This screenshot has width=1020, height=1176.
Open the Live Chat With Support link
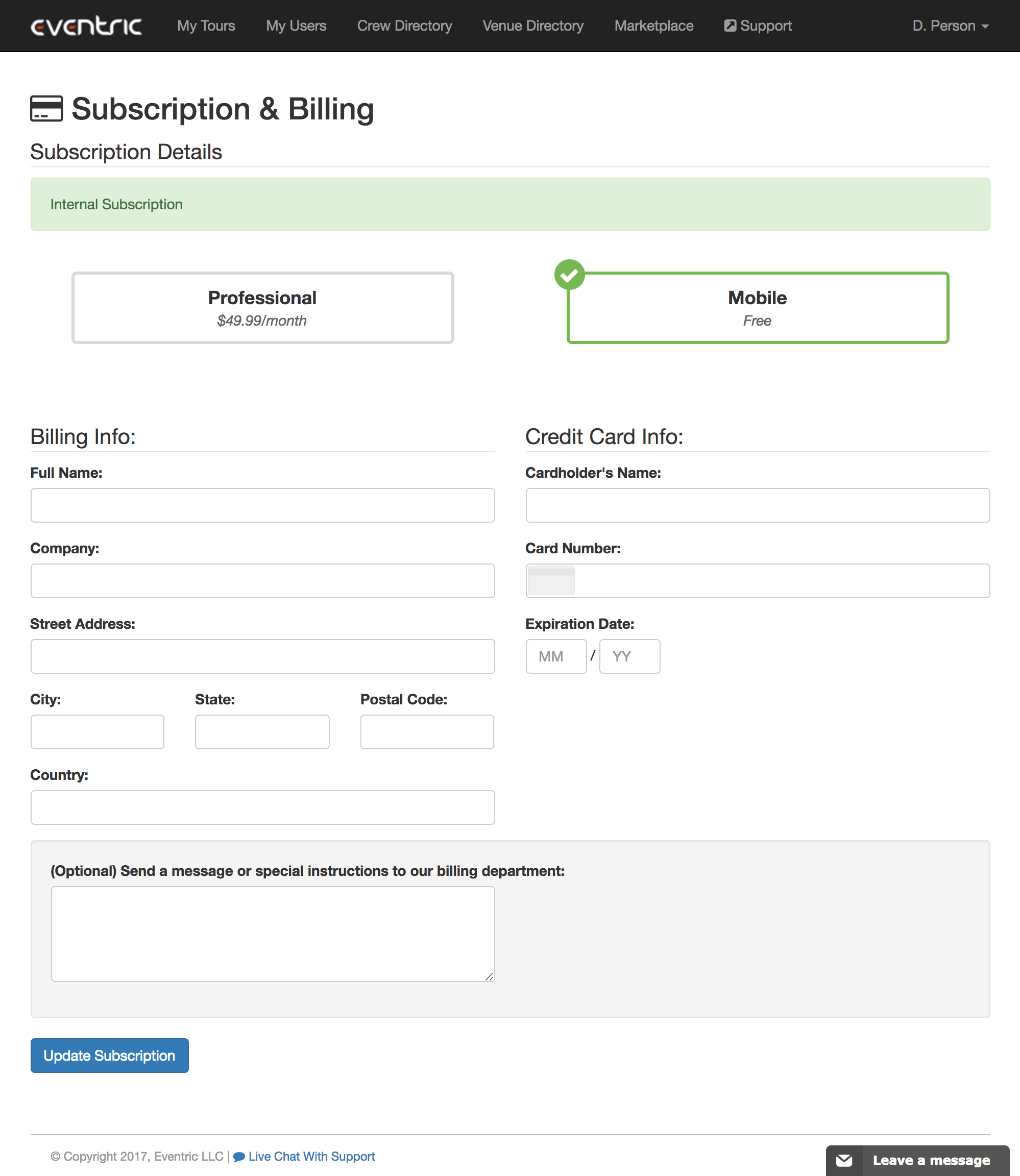[x=311, y=1156]
